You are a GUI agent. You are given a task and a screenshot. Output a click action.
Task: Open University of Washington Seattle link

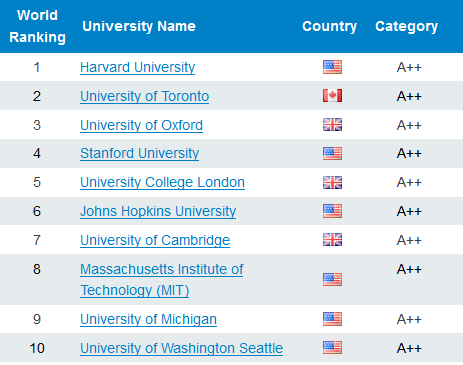[x=181, y=348]
